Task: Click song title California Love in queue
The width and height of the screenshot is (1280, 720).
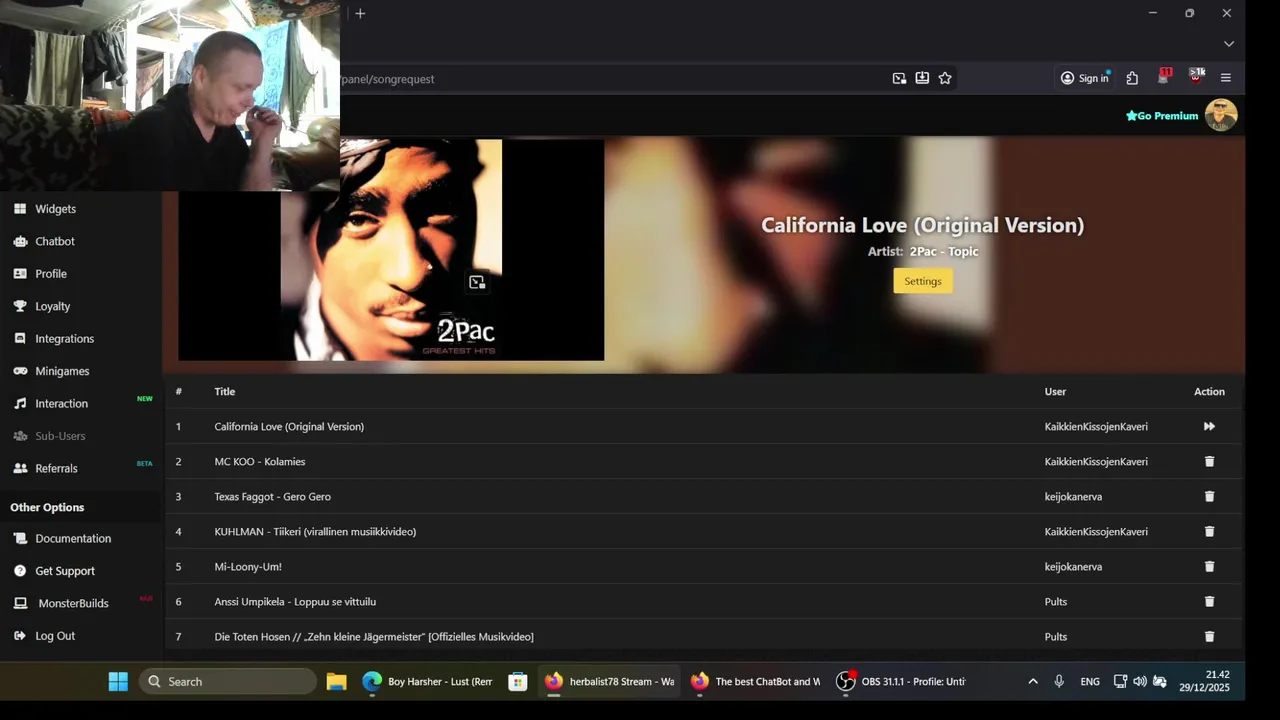Action: [289, 426]
